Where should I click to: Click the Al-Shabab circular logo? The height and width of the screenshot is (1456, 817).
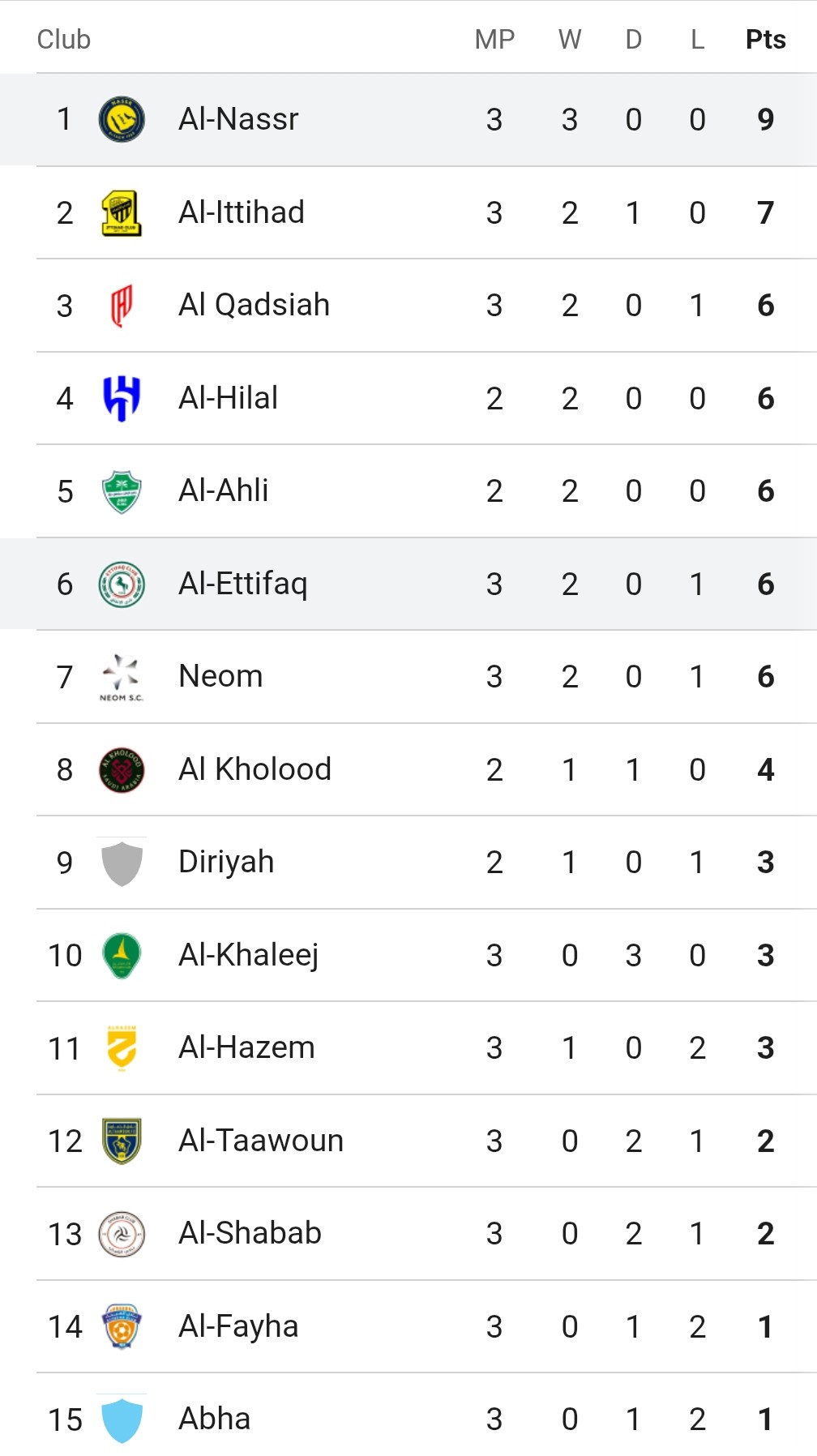122,1234
